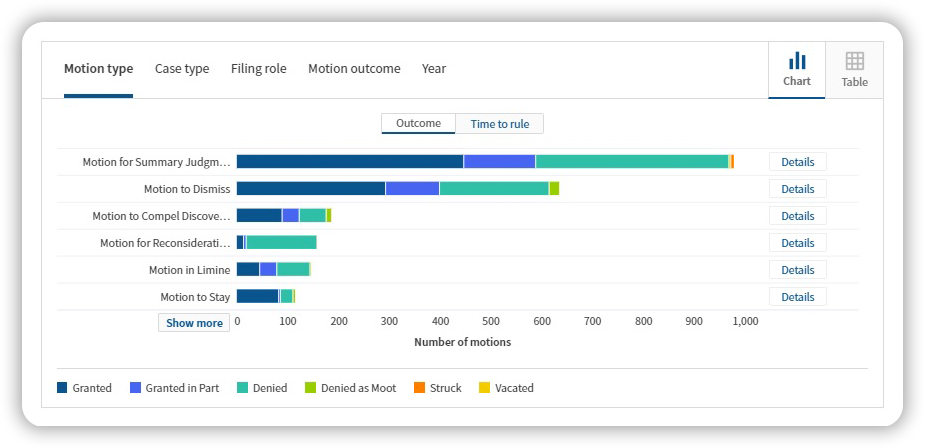Switch to Table view icon
Viewport: 925px width, 448px height.
[854, 70]
